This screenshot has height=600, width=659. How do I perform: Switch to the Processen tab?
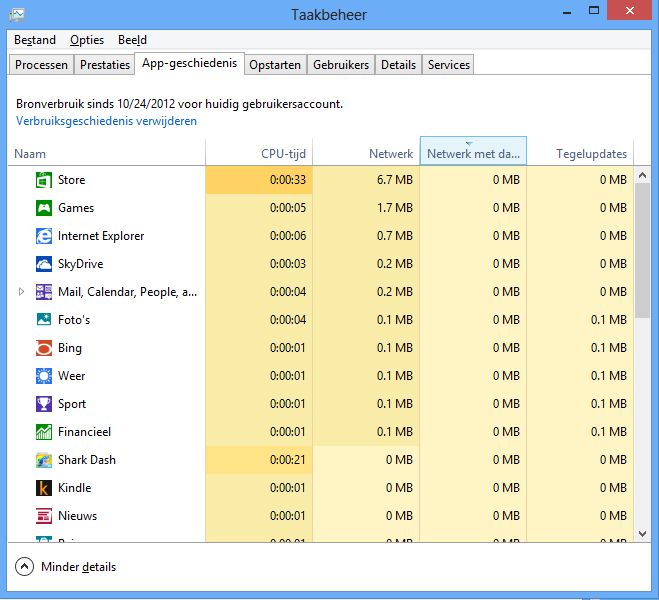(x=41, y=65)
